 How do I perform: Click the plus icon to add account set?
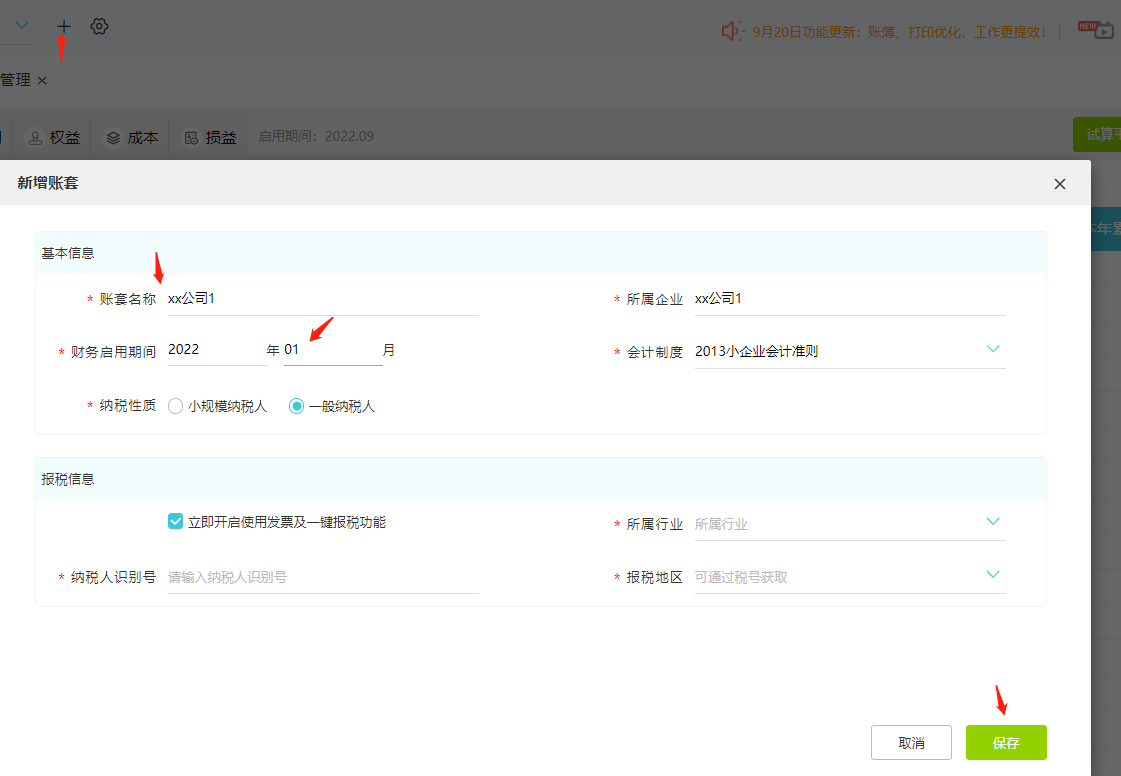pyautogui.click(x=64, y=26)
